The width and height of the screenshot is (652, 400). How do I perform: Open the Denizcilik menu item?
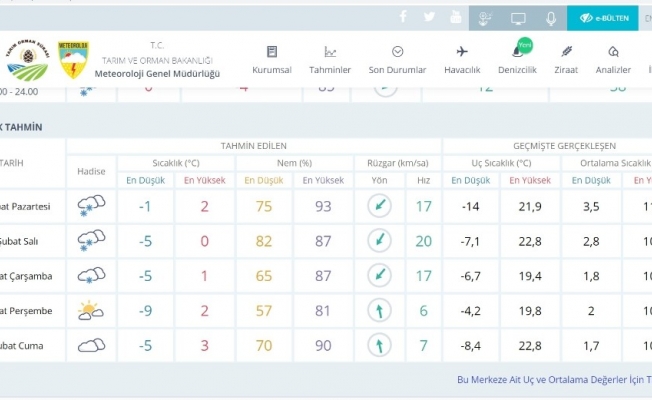(518, 60)
